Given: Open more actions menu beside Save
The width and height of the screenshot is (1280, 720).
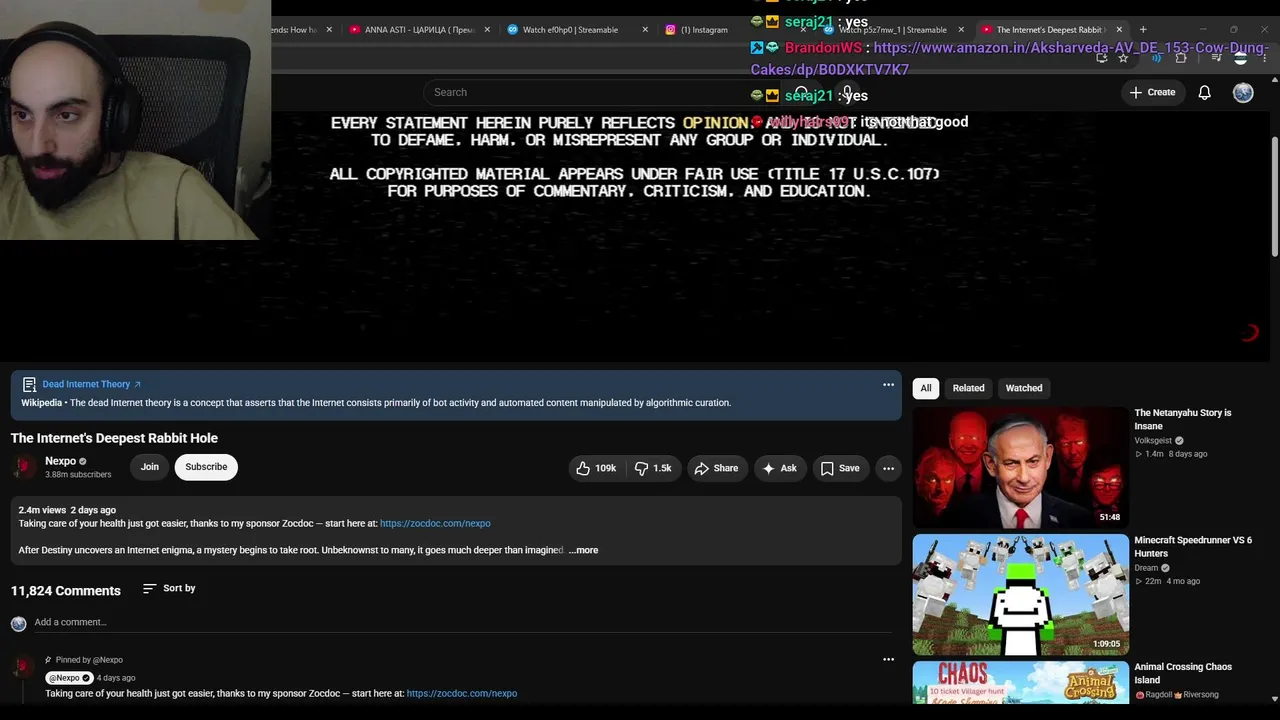Looking at the screenshot, I should 888,468.
